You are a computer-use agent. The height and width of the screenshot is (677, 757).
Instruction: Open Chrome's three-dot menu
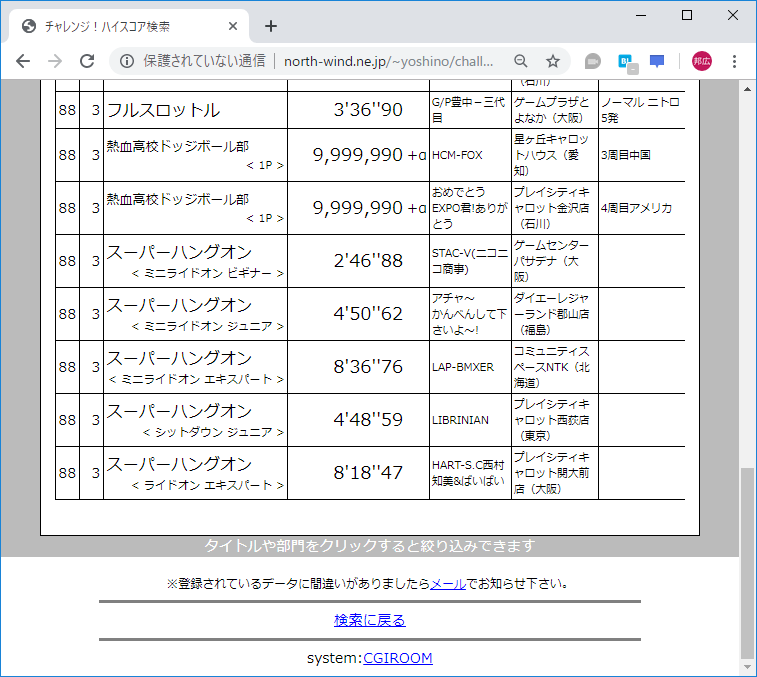click(734, 61)
